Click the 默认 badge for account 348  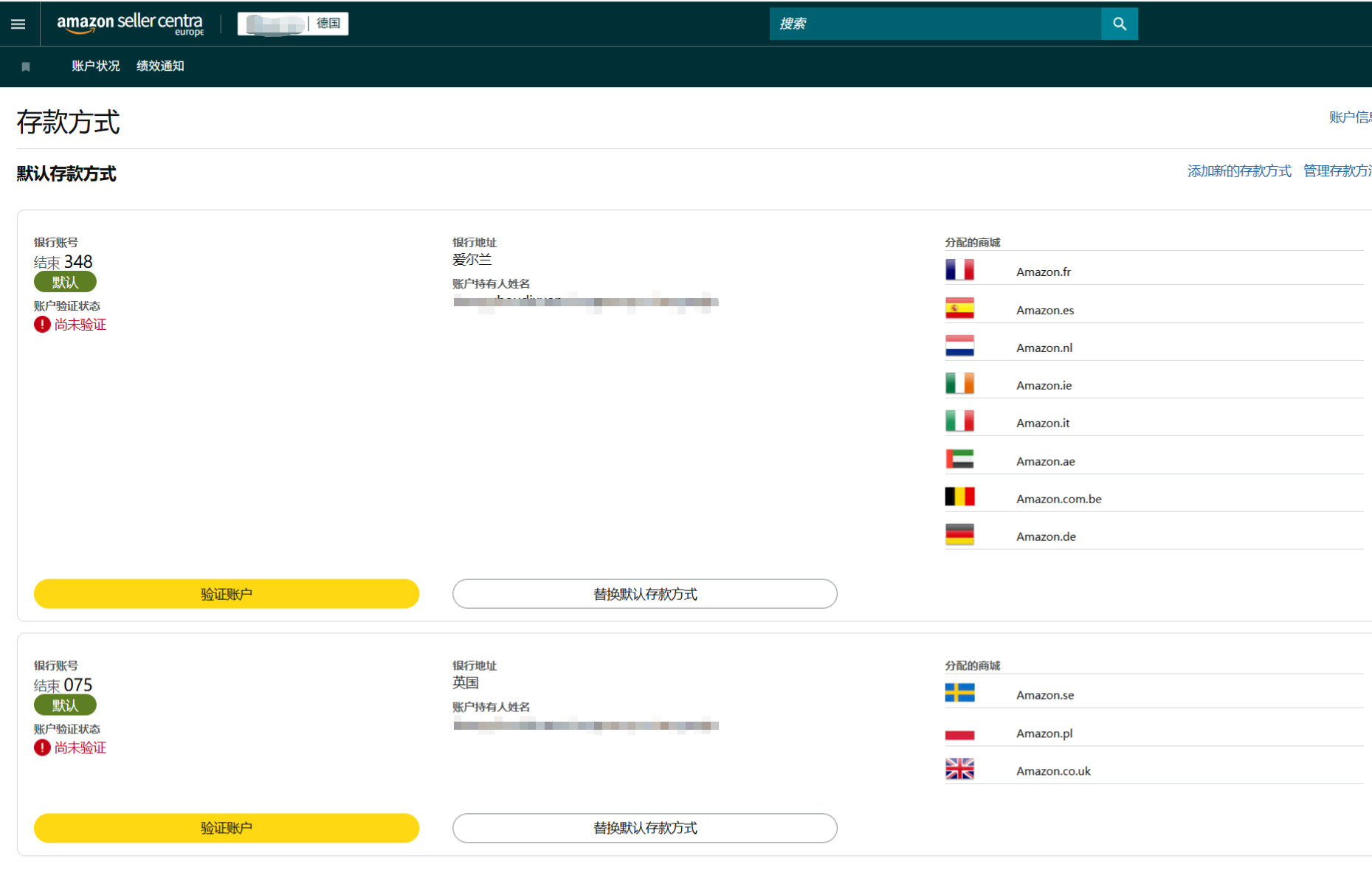[65, 282]
